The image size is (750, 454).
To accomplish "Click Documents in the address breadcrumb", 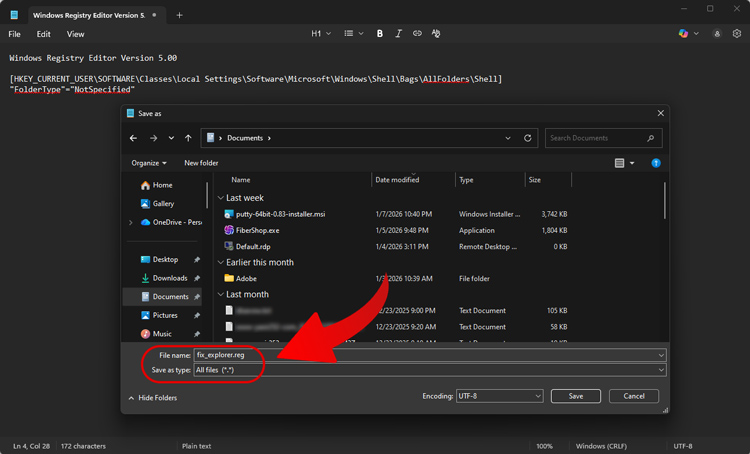I will [245, 138].
